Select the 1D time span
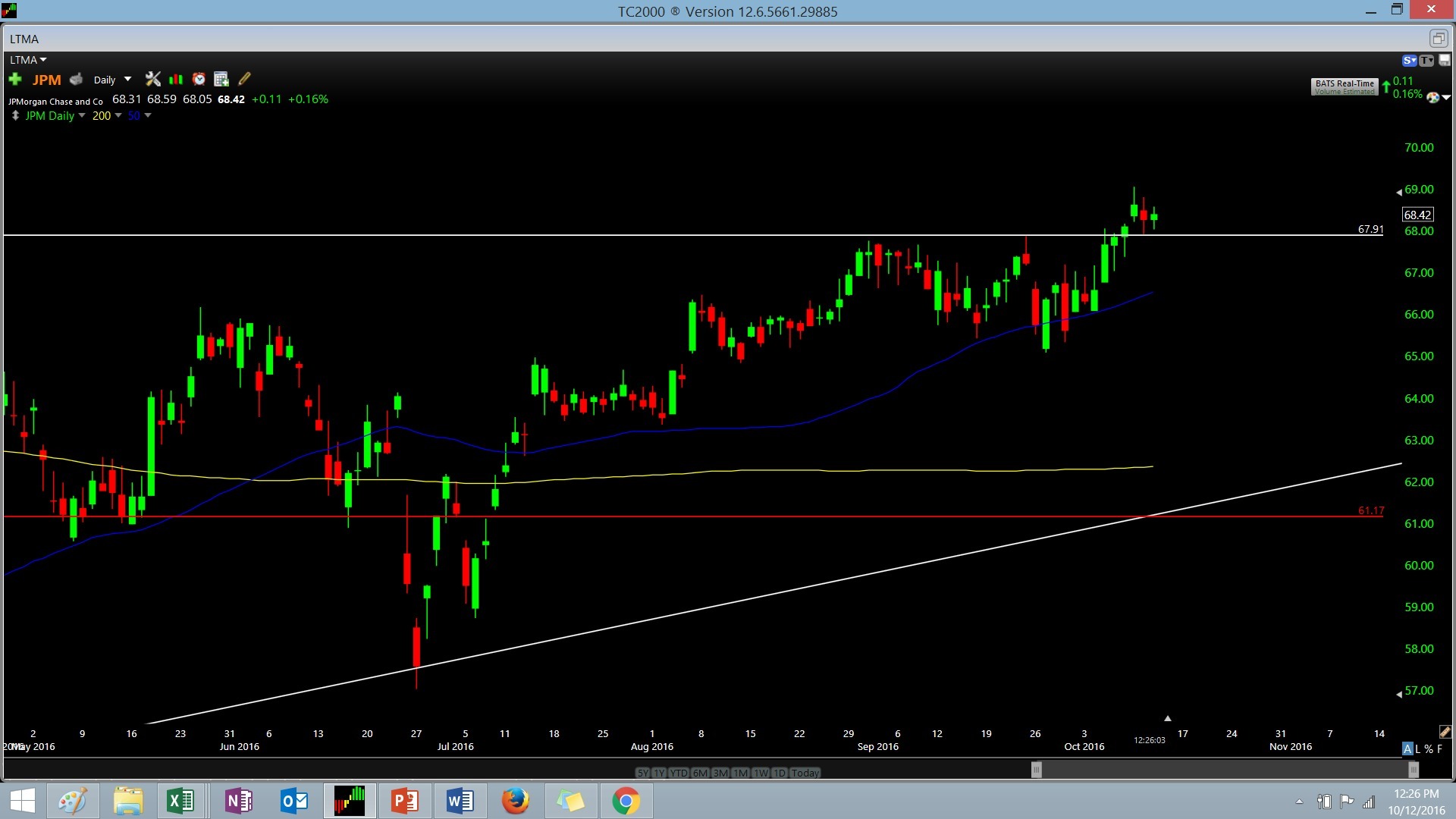 point(780,773)
